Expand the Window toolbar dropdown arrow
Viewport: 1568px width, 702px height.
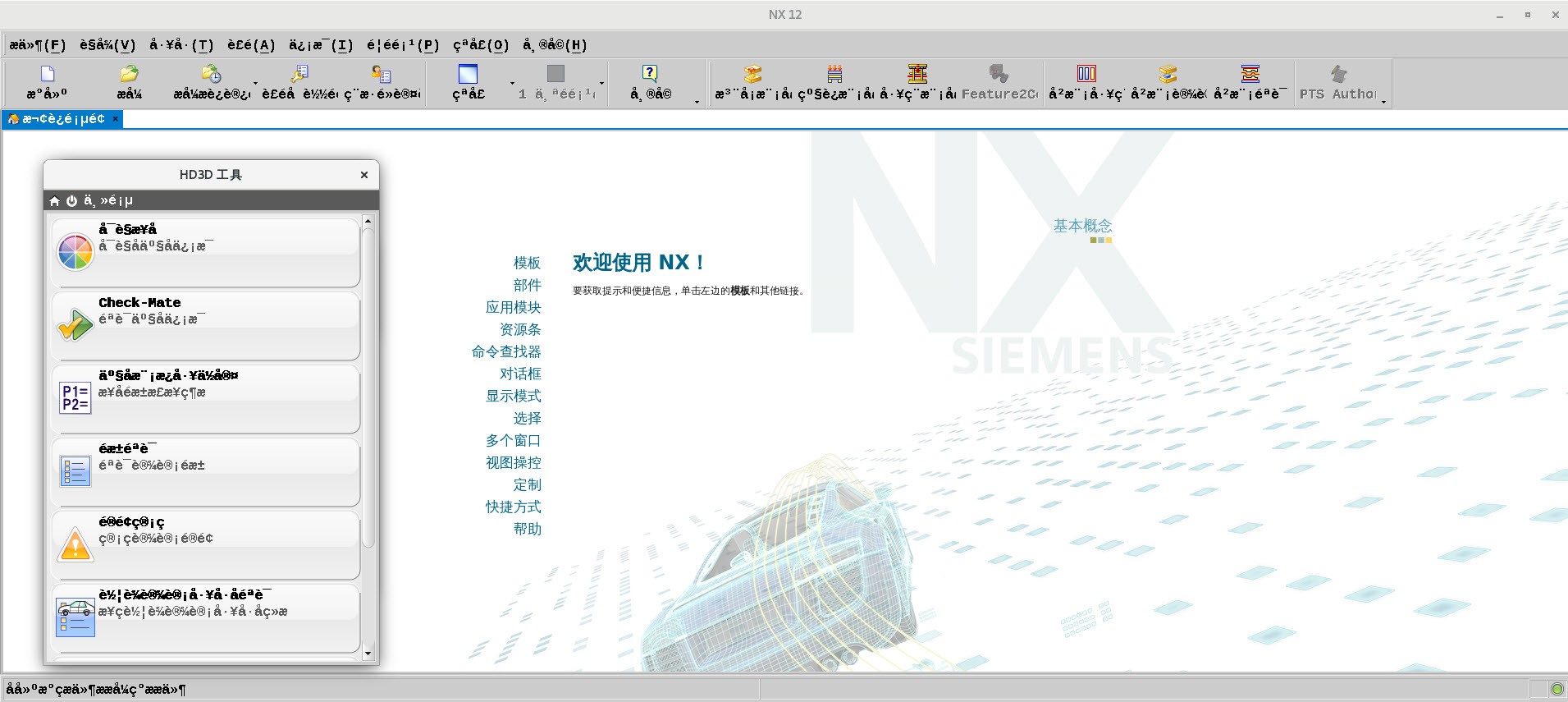point(513,83)
